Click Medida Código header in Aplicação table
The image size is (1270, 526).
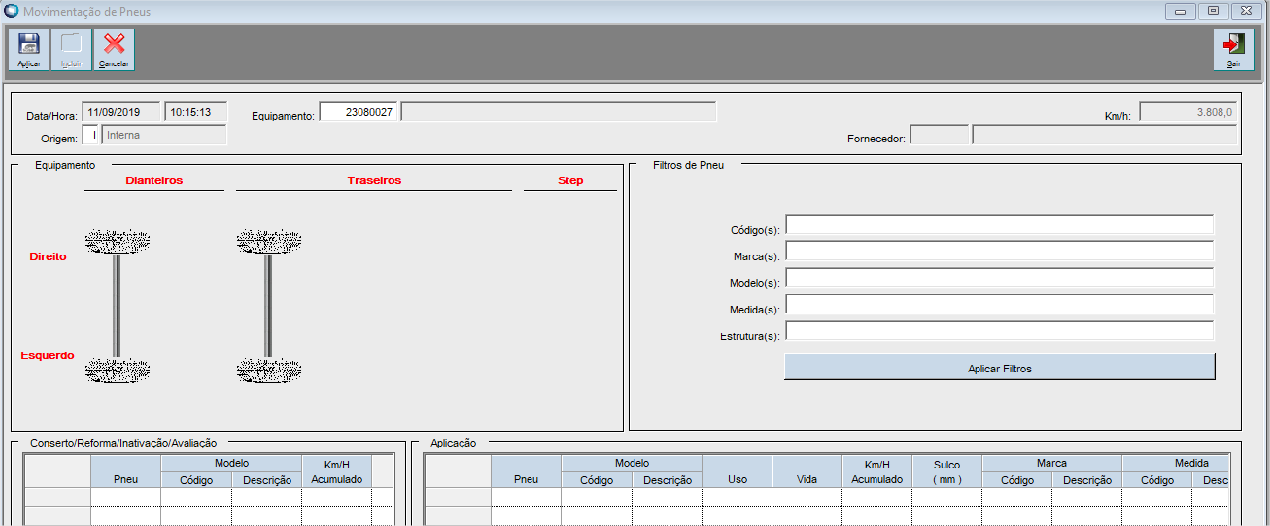1157,479
